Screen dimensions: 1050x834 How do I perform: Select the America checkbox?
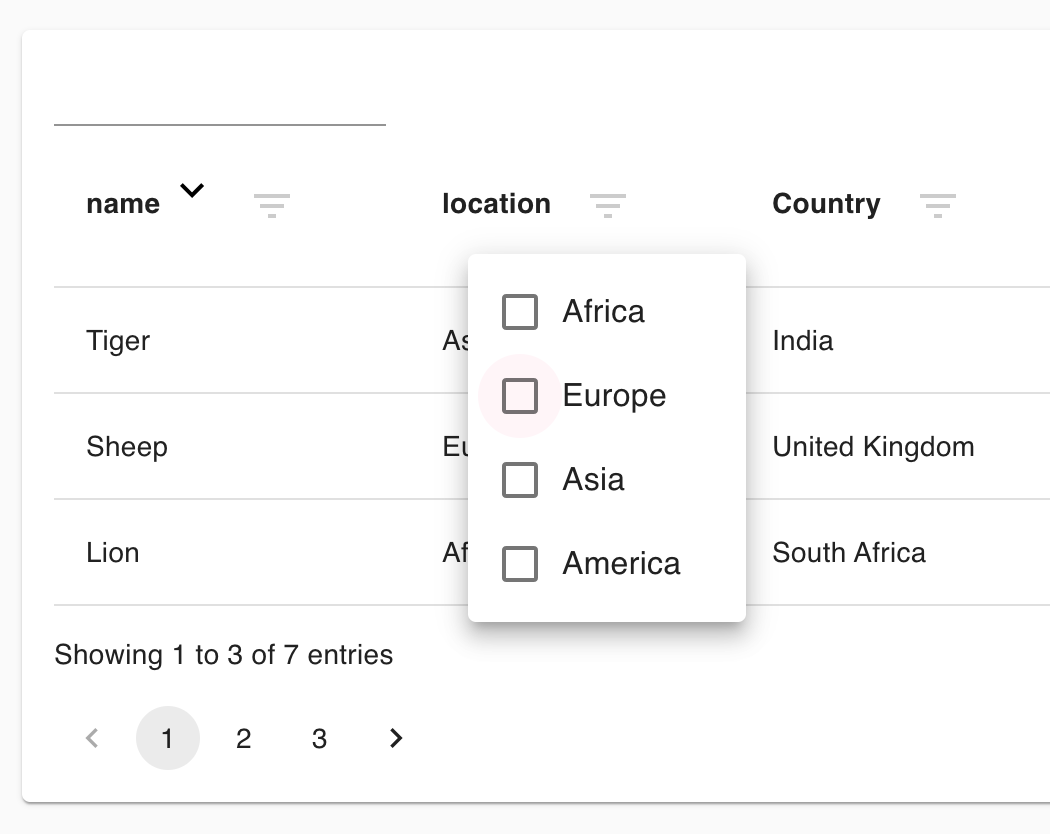(x=520, y=563)
